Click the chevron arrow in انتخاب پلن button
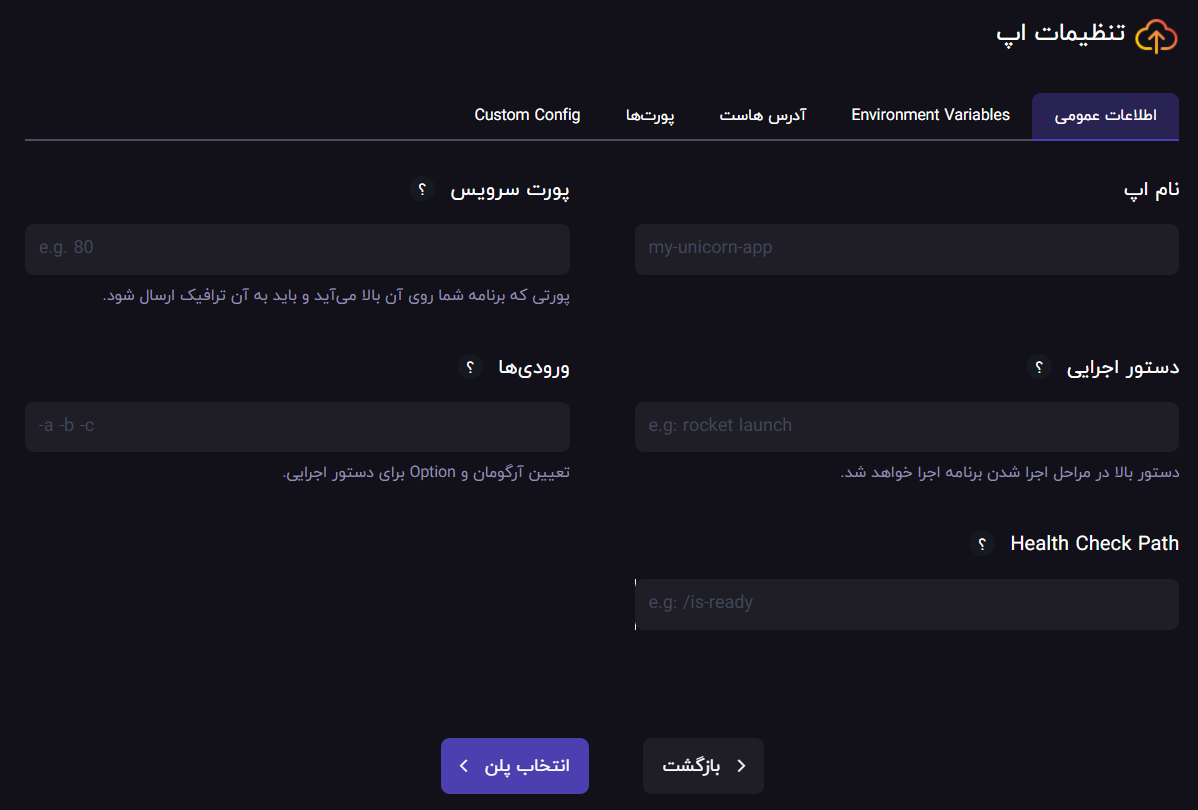Viewport: 1198px width, 810px height. click(x=464, y=766)
